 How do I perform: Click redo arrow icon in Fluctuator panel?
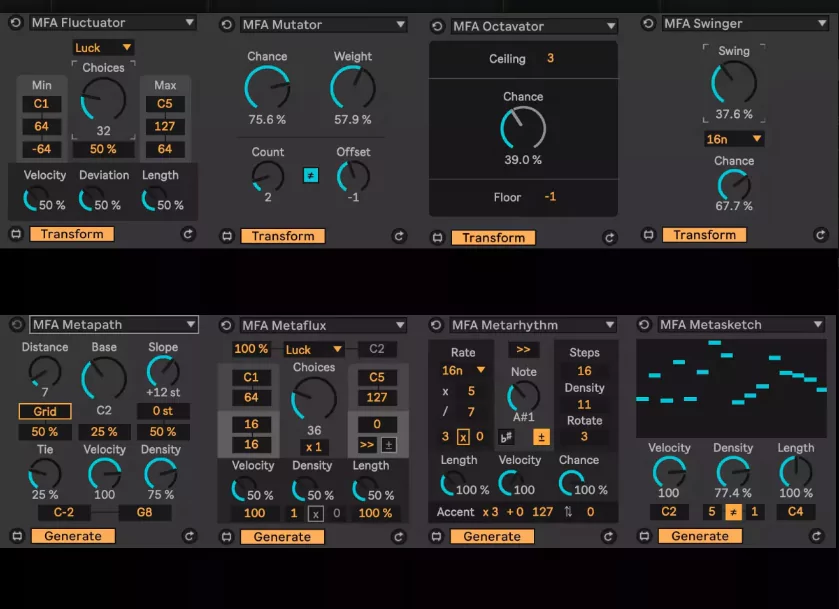pyautogui.click(x=188, y=234)
